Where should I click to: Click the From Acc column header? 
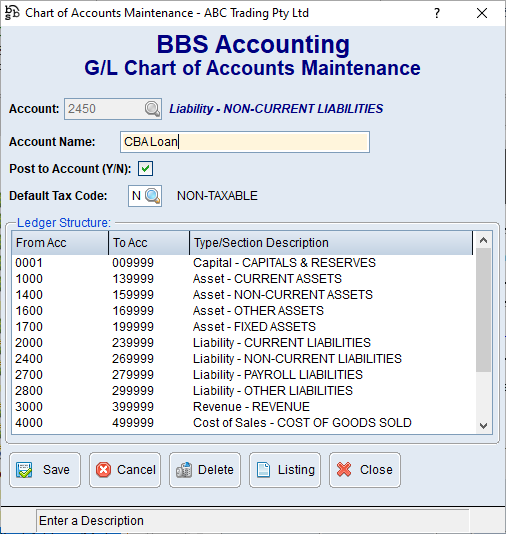(x=60, y=243)
